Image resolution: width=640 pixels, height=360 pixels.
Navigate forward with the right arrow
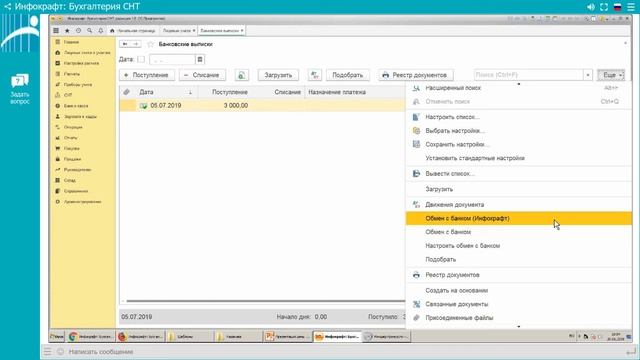pos(136,44)
